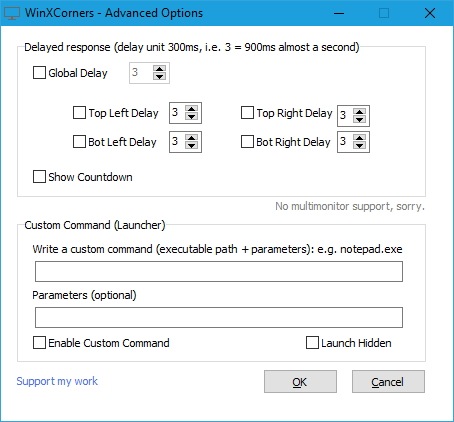Turn on Show Countdown
Viewport: 454px width, 422px height.
(x=39, y=177)
